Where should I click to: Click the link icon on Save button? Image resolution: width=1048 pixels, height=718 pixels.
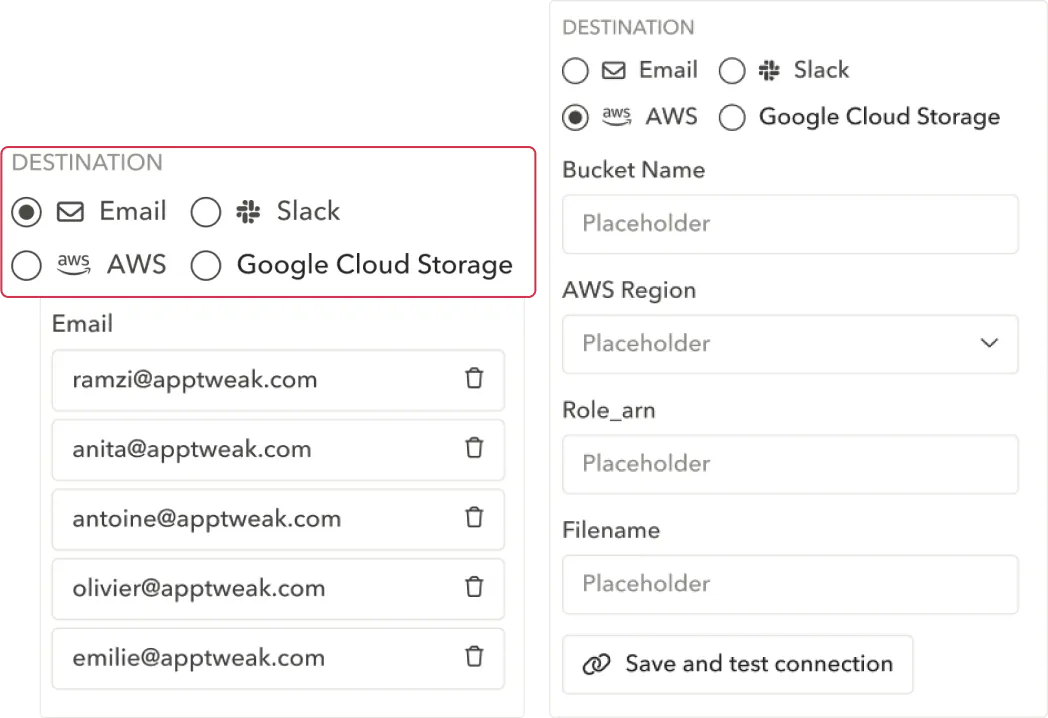coord(596,664)
